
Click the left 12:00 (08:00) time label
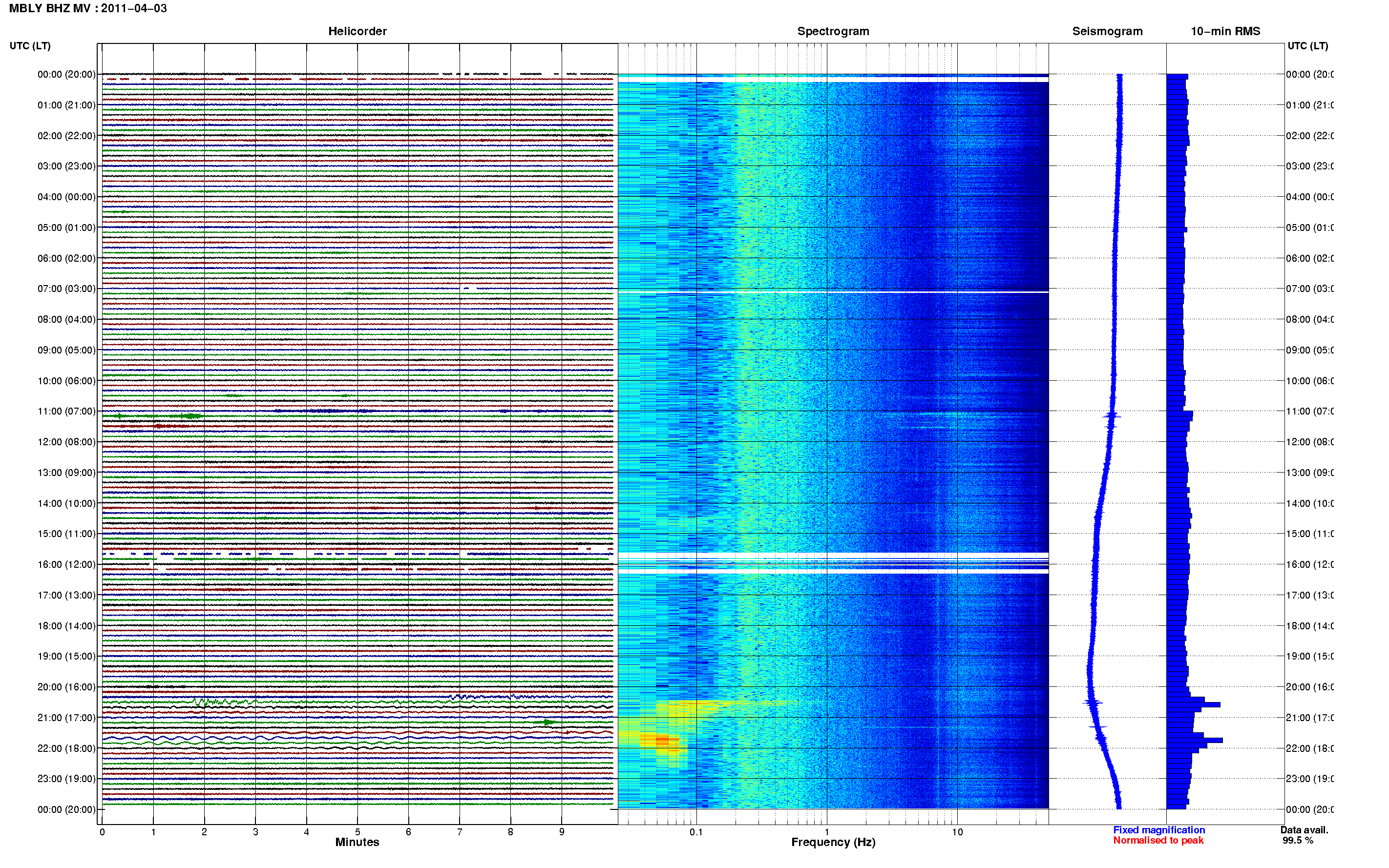[x=66, y=442]
